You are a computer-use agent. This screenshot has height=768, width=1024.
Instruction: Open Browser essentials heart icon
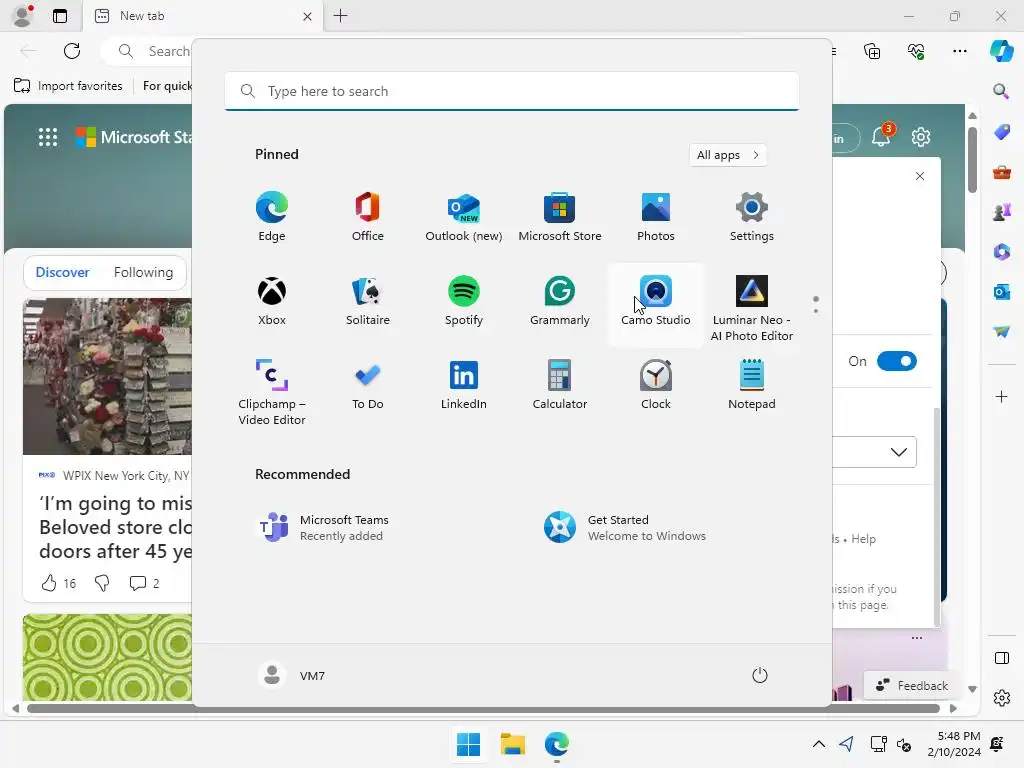click(916, 51)
